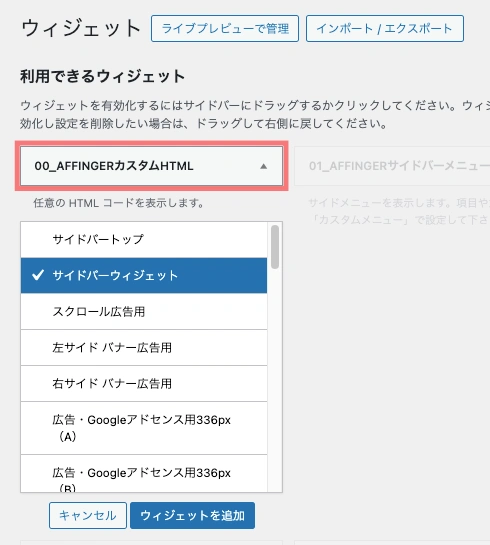The image size is (490, 545).
Task: Pick 右サイド バナー広告用 option
Action: point(144,384)
